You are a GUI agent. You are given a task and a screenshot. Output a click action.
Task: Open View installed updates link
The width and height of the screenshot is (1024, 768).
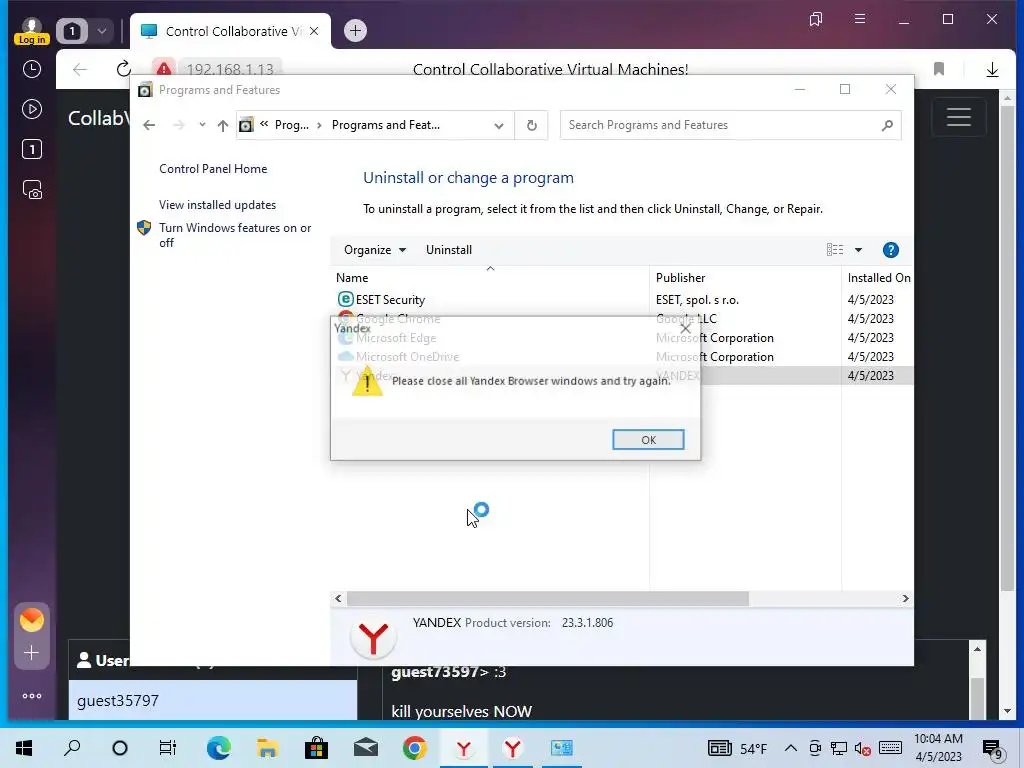217,204
